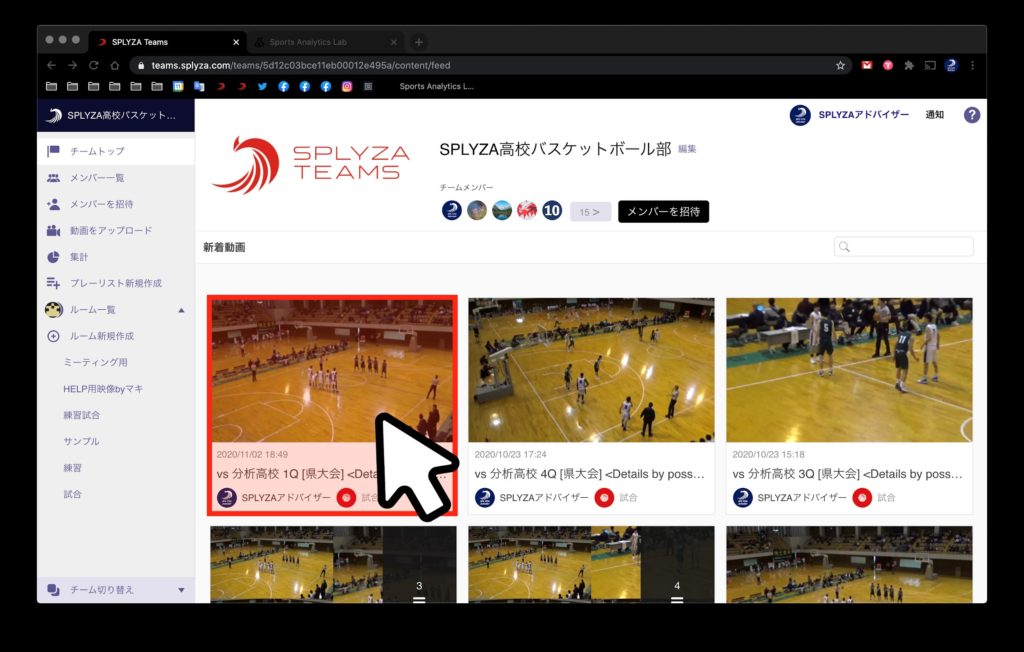Bookmark this page with the star icon
1024x652 pixels.
840,65
